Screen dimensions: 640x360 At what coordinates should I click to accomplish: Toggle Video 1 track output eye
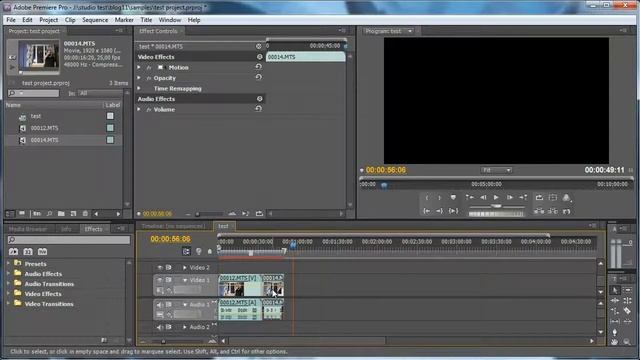click(159, 280)
